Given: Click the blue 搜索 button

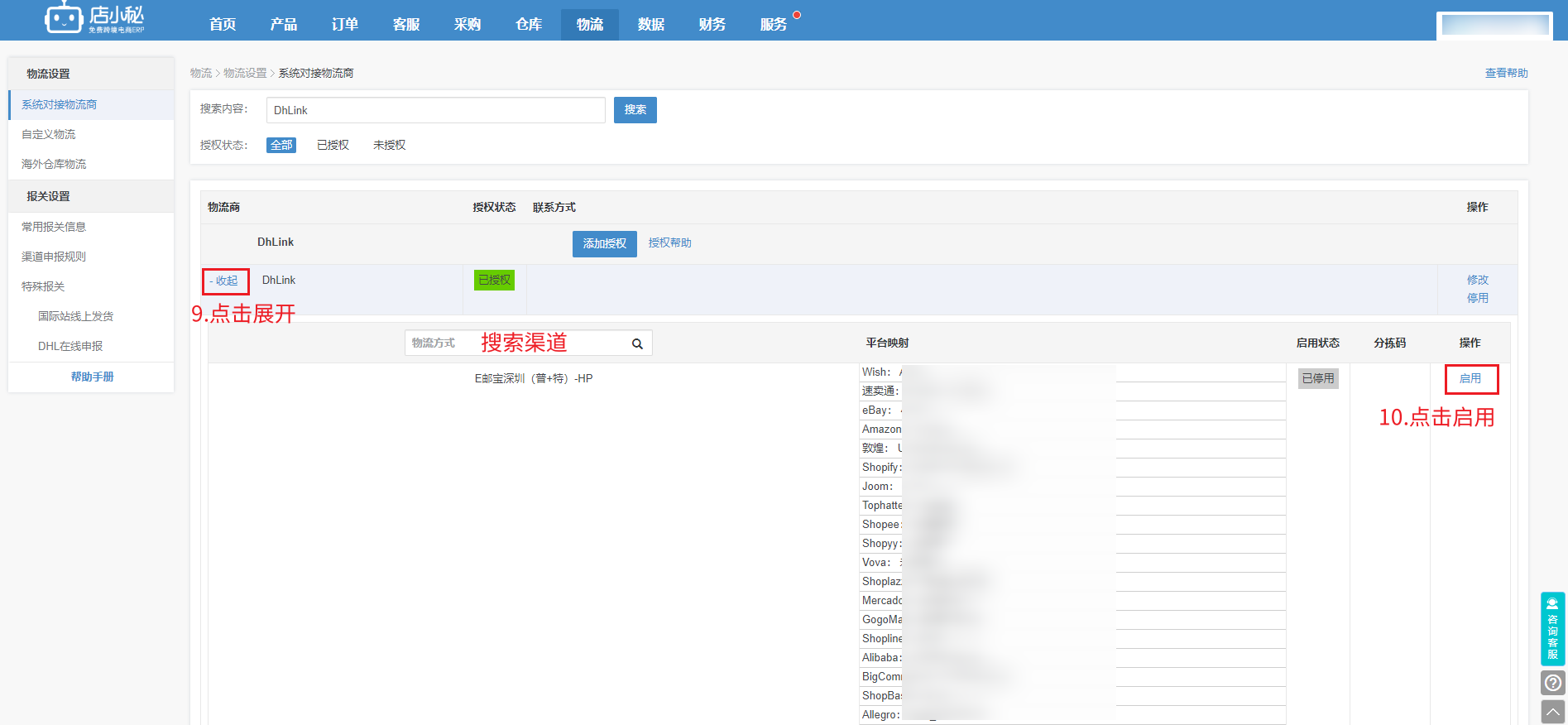Looking at the screenshot, I should tap(635, 110).
